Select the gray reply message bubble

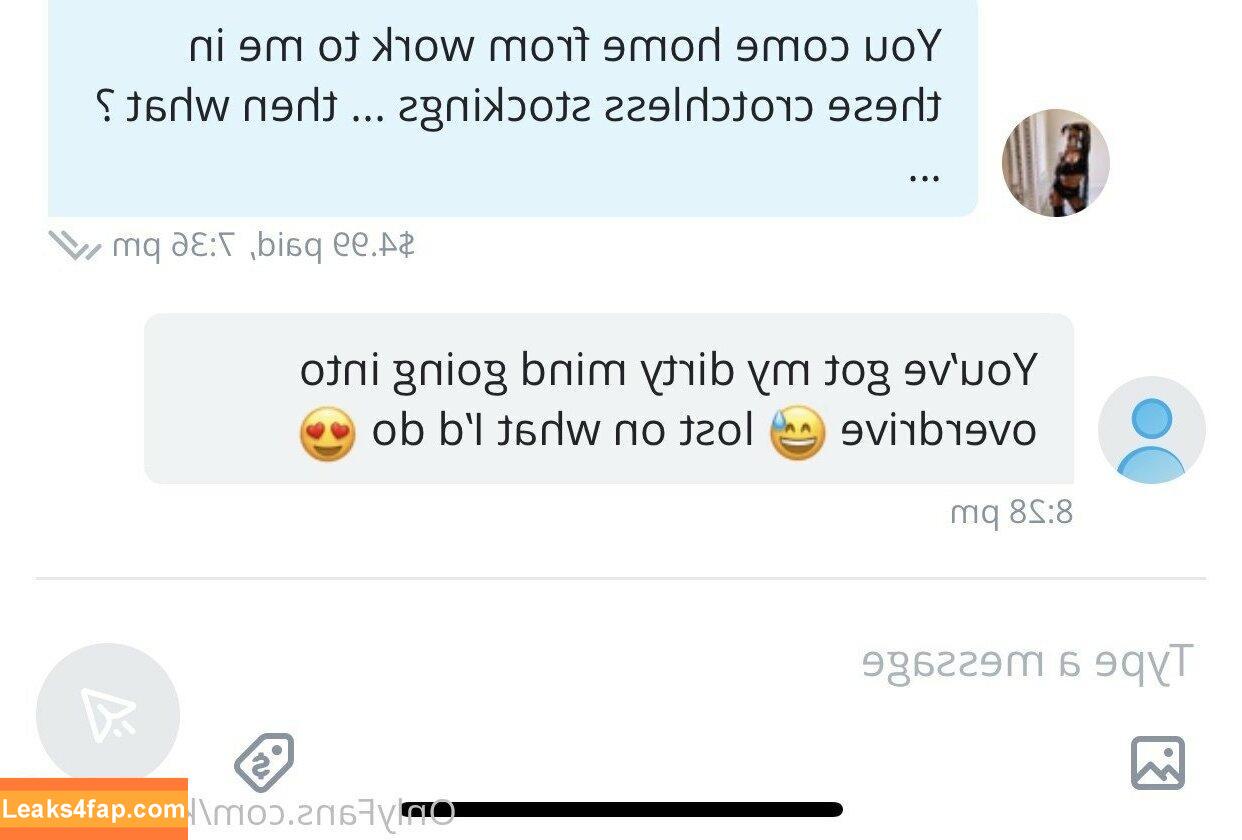(x=609, y=399)
